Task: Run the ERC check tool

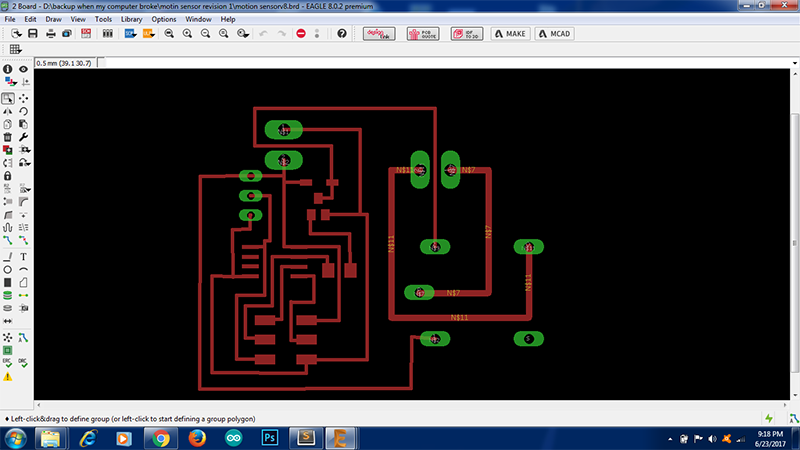Action: tap(8, 363)
